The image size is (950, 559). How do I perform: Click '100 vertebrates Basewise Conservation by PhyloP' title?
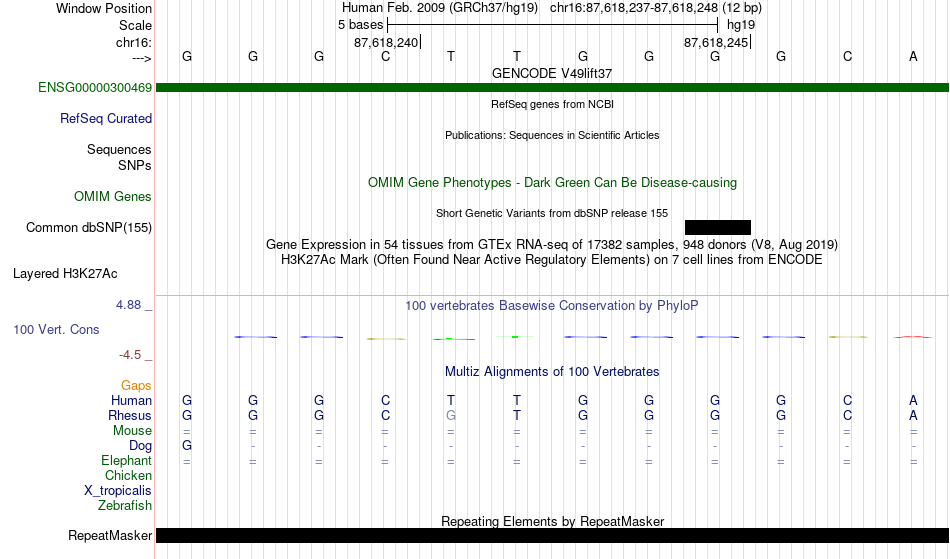(552, 305)
